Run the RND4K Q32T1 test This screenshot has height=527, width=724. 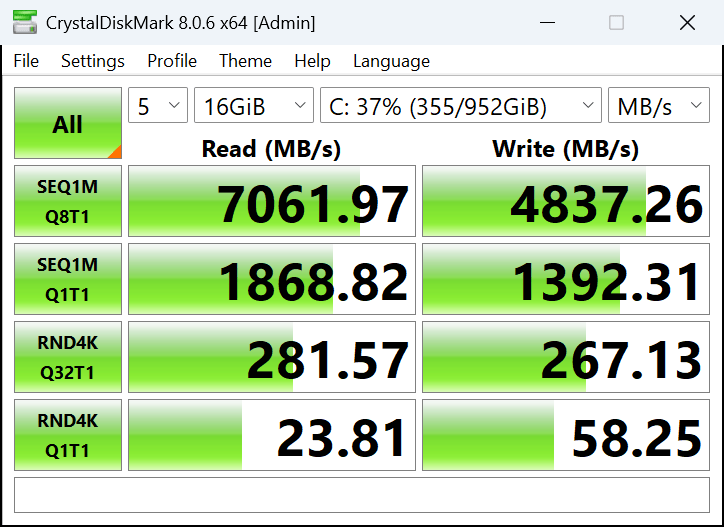[x=68, y=357]
